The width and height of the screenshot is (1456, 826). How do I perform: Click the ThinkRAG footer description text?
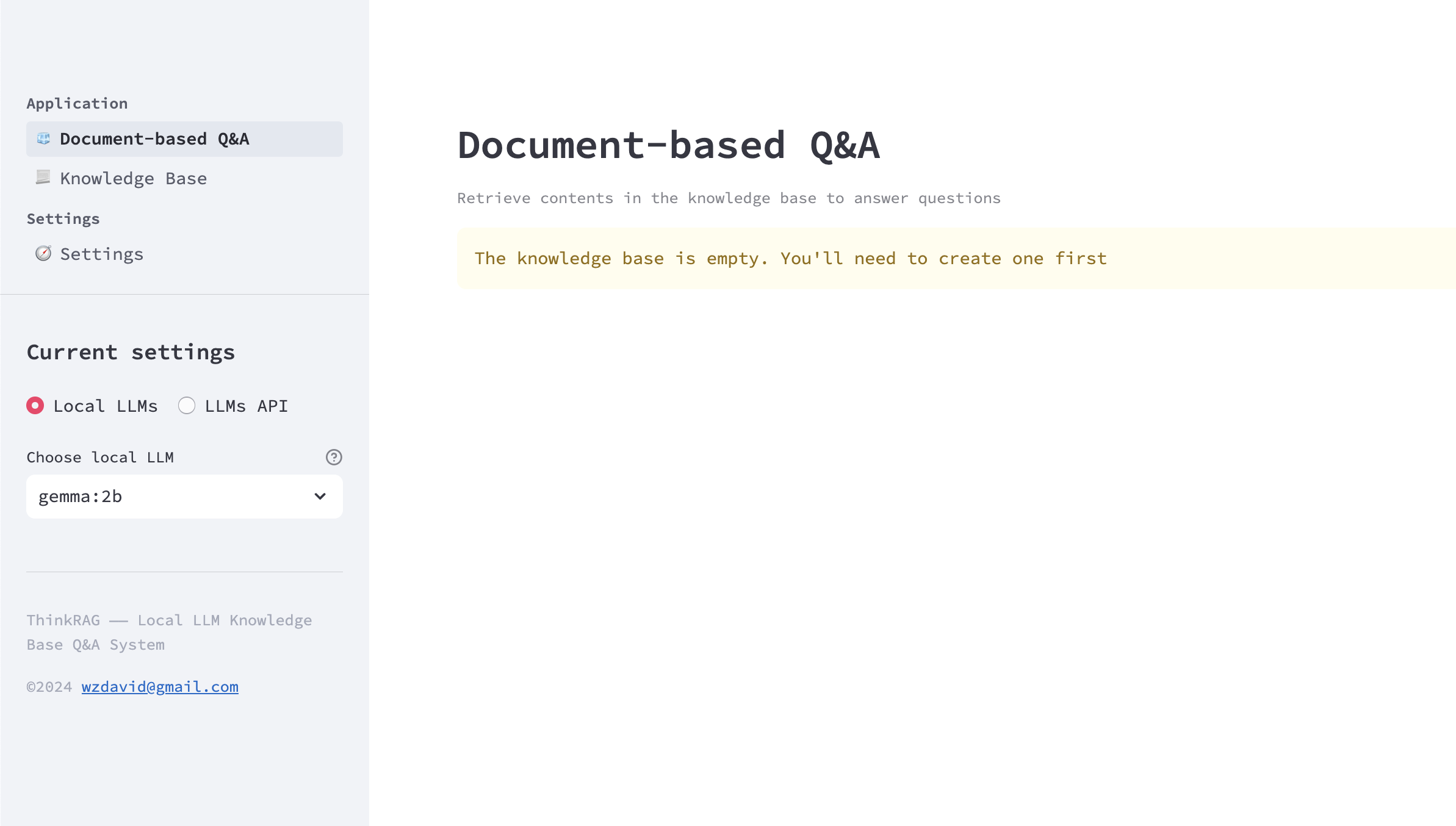(x=169, y=633)
